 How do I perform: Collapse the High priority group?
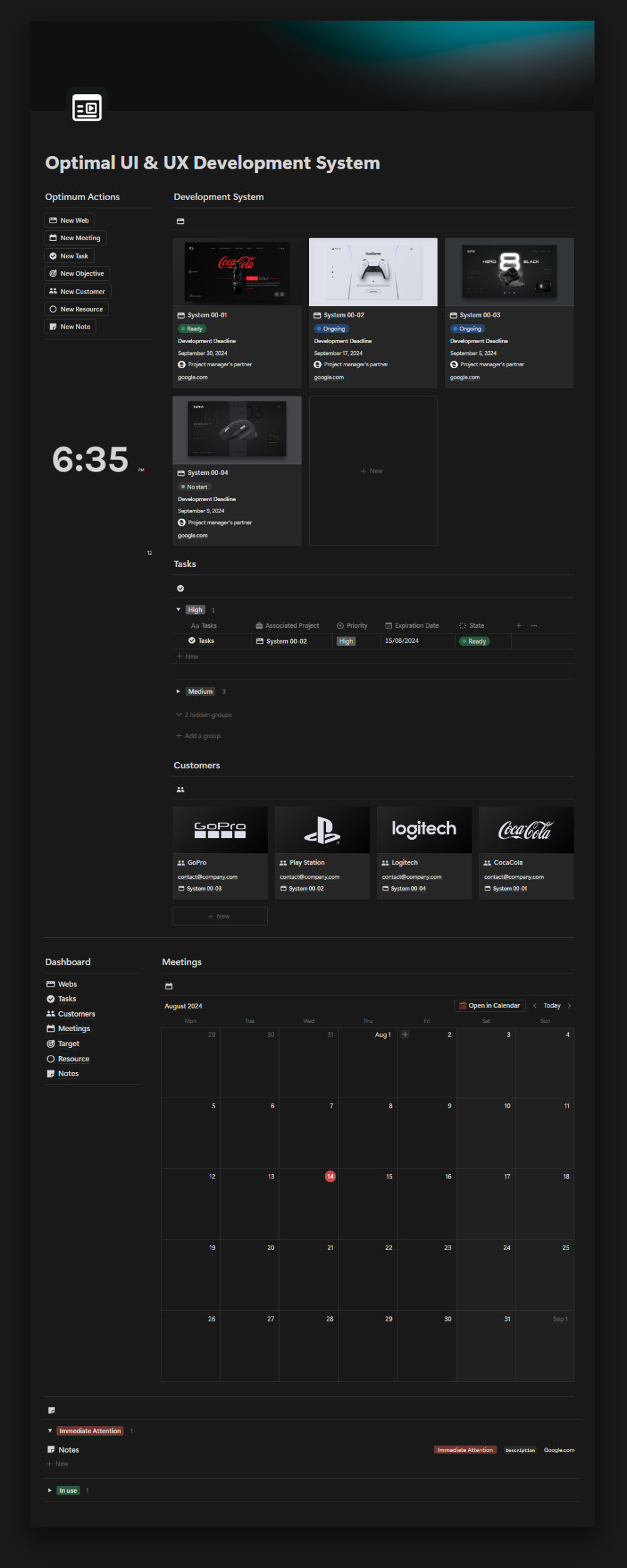(x=178, y=610)
